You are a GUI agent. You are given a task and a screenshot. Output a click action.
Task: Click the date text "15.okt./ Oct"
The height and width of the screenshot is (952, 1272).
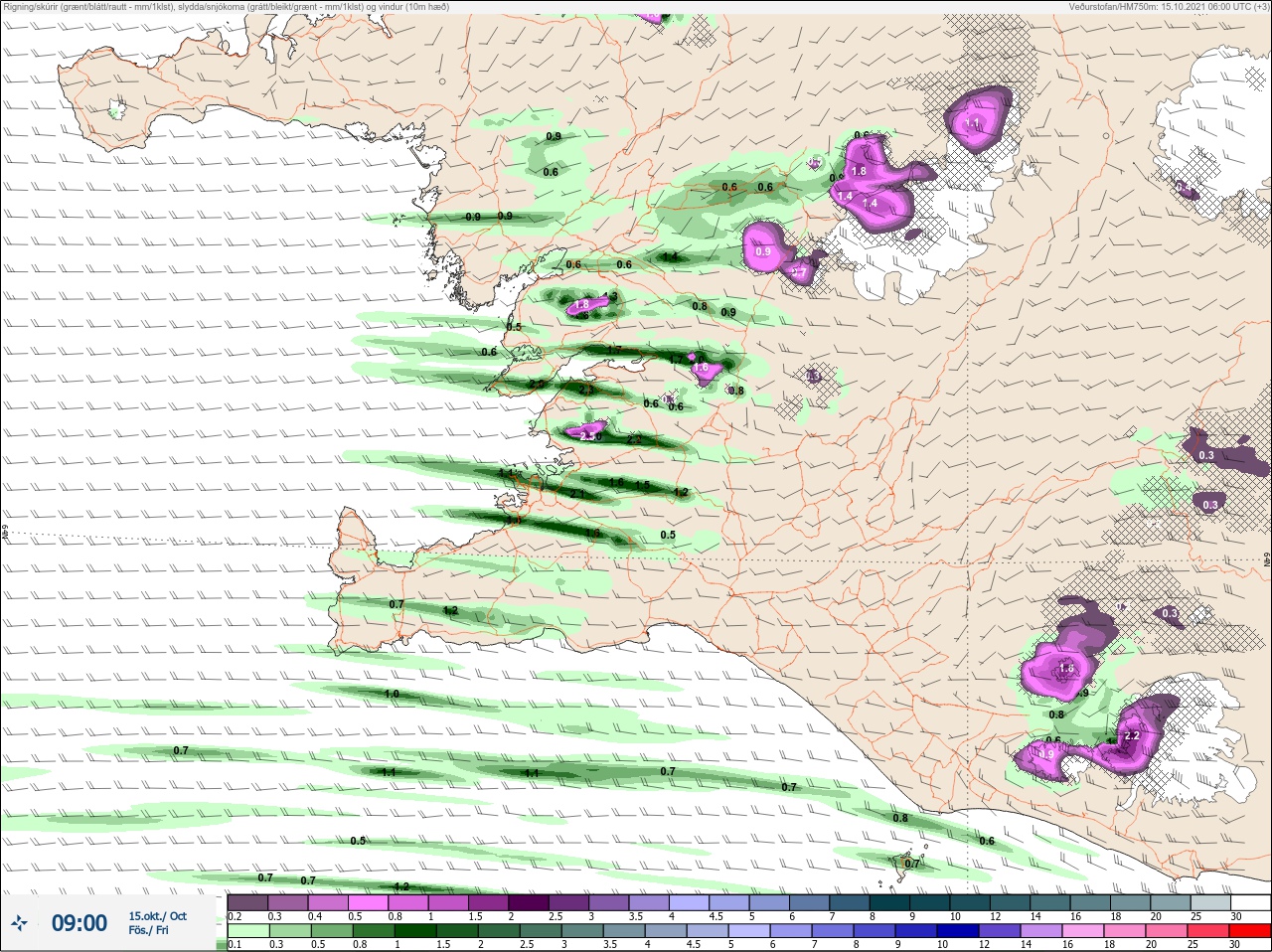click(x=157, y=916)
